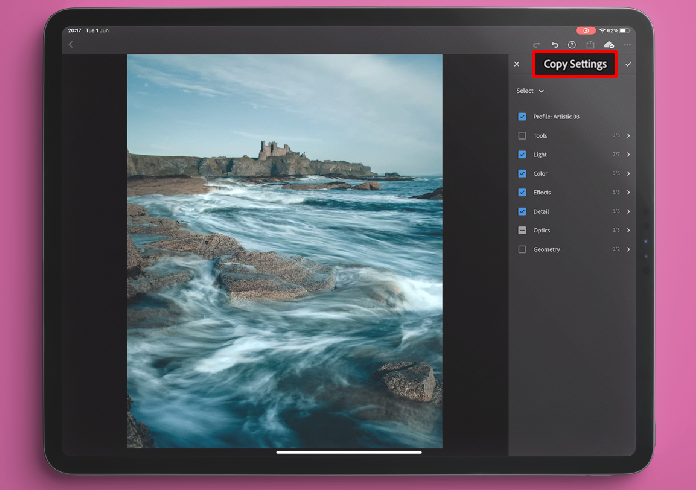Uncheck the Profile: Artistic 08 checkbox
Viewport: 696px width, 490px height.
point(522,116)
